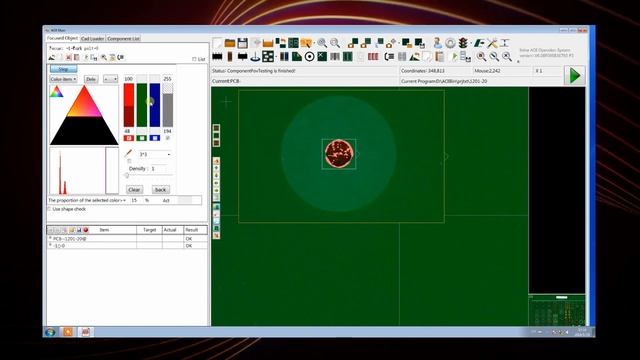
Task: Toggle the blue channel checkbox below blue bar
Action: pyautogui.click(x=155, y=138)
